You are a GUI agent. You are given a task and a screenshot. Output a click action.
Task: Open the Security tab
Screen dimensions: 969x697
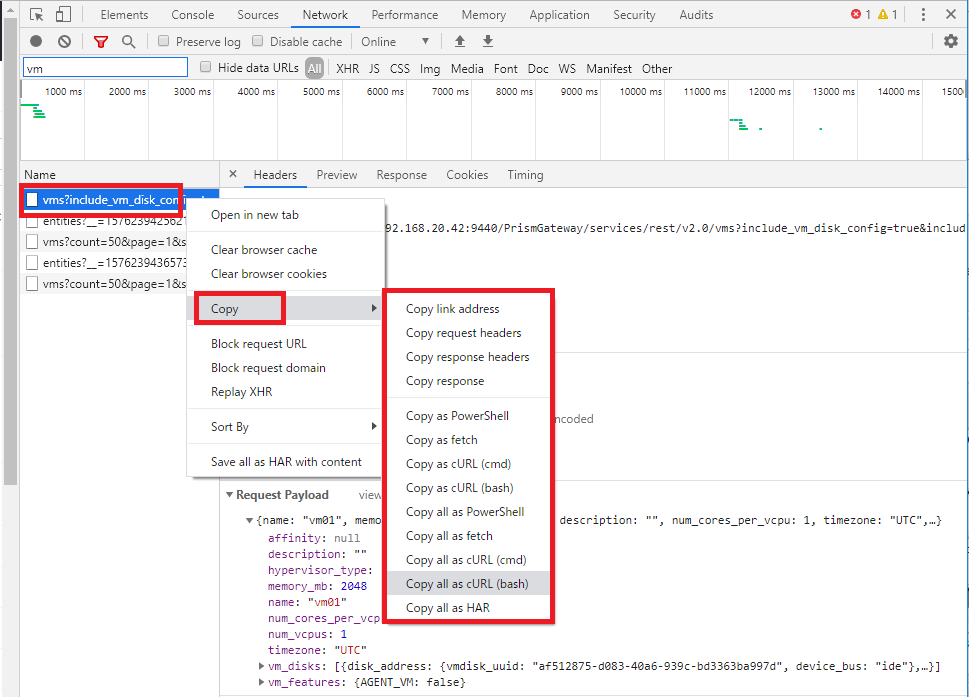[634, 15]
